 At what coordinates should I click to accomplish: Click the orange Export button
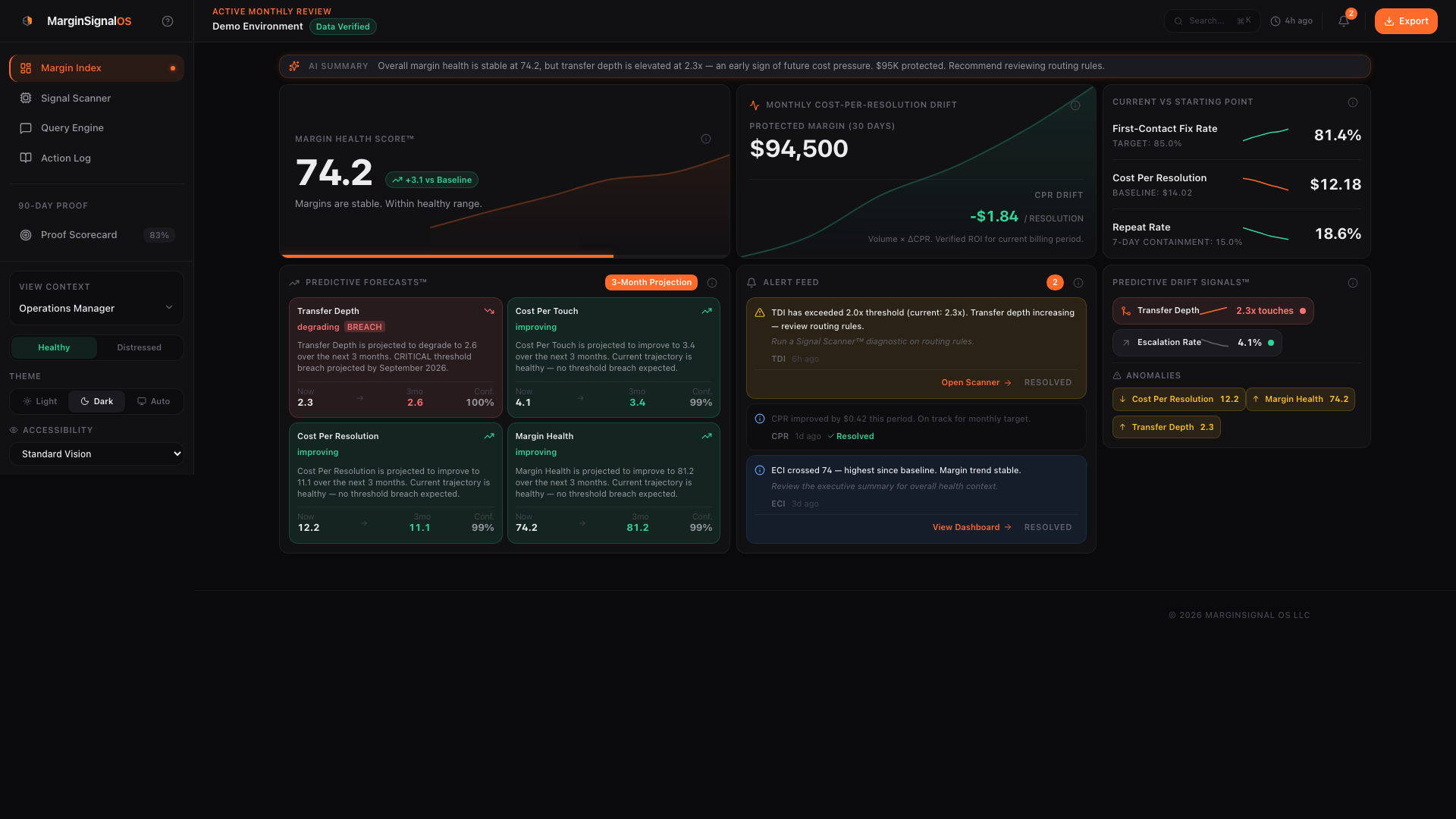coord(1406,21)
